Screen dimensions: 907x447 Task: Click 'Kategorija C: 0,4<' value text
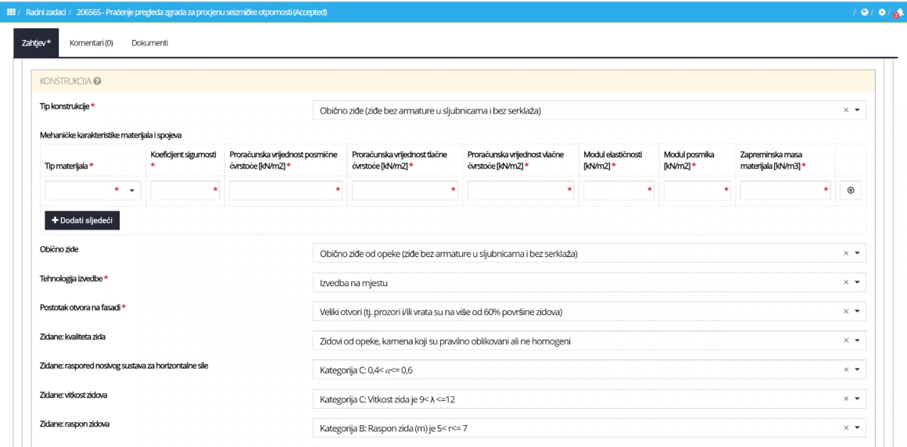coord(366,370)
